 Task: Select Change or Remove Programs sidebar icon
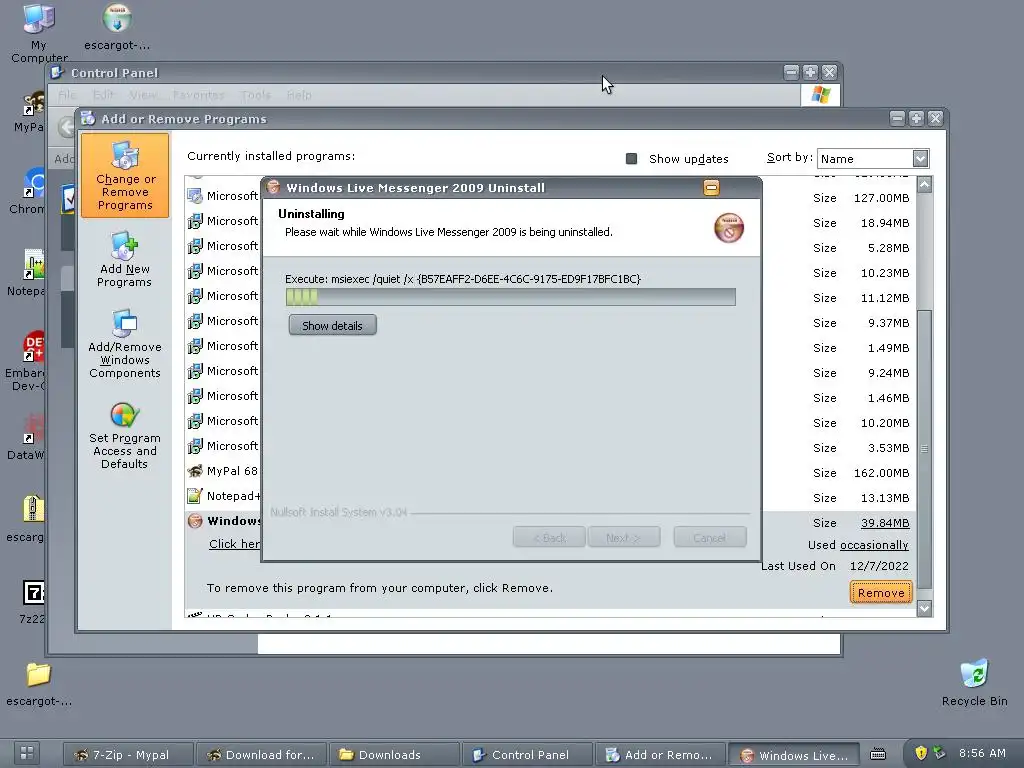point(125,175)
